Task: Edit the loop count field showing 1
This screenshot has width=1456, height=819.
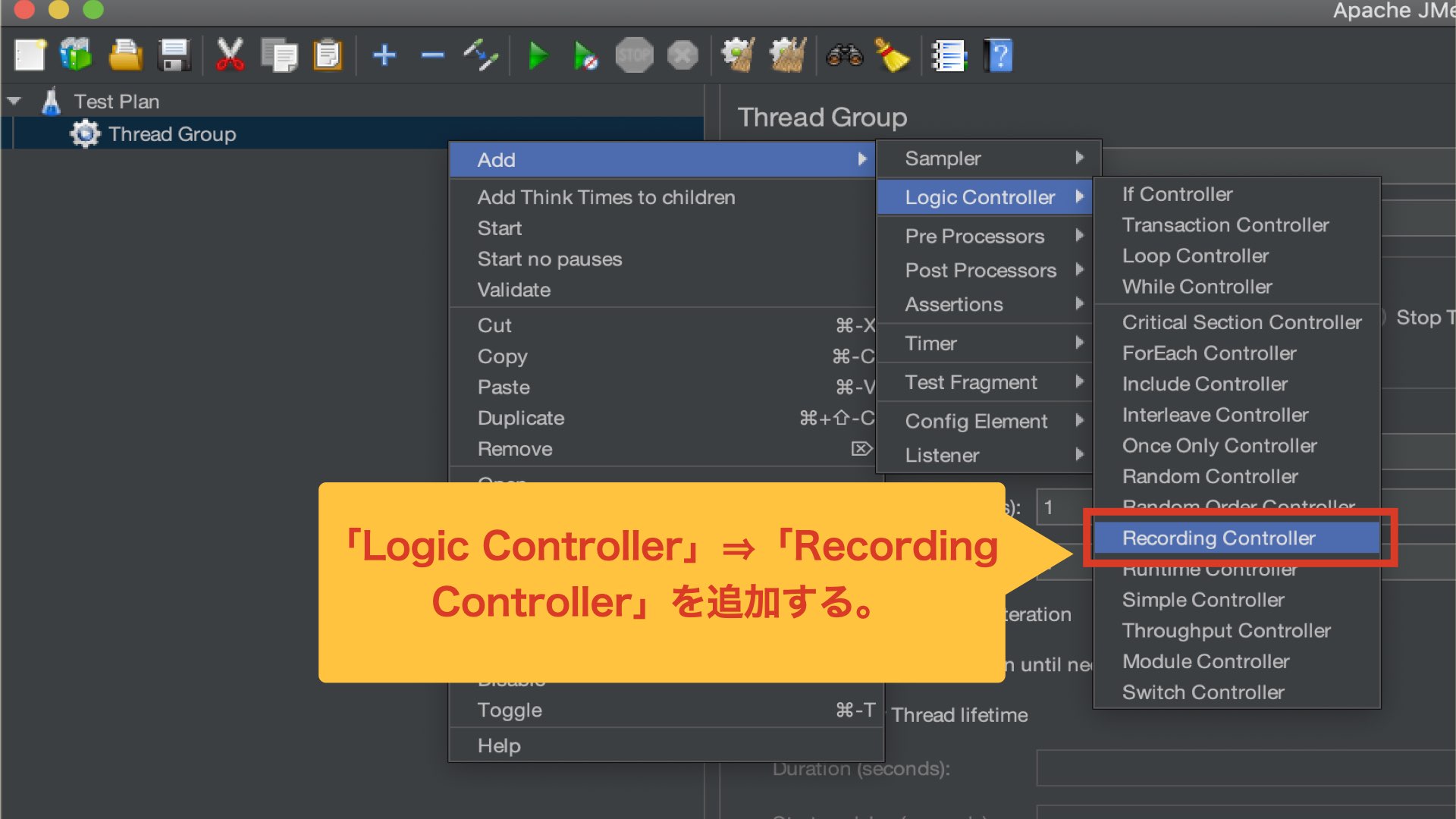Action: 1063,507
